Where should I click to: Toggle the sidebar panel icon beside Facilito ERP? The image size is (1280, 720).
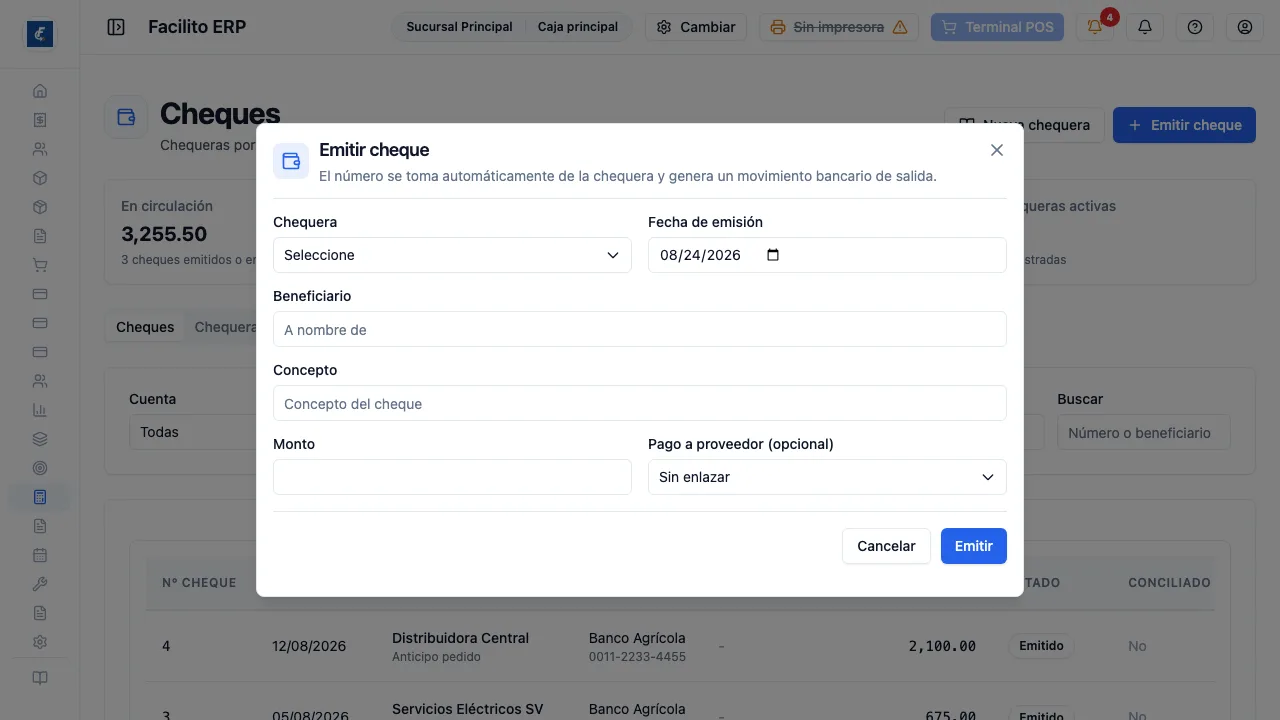[x=116, y=27]
